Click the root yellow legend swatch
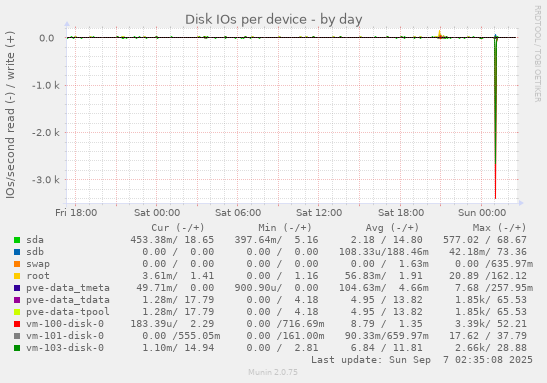The height and width of the screenshot is (383, 547). click(x=17, y=276)
